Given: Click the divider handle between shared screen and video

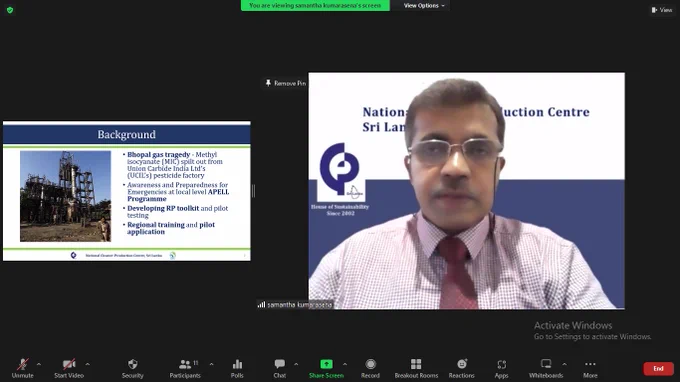Looking at the screenshot, I should [x=253, y=191].
